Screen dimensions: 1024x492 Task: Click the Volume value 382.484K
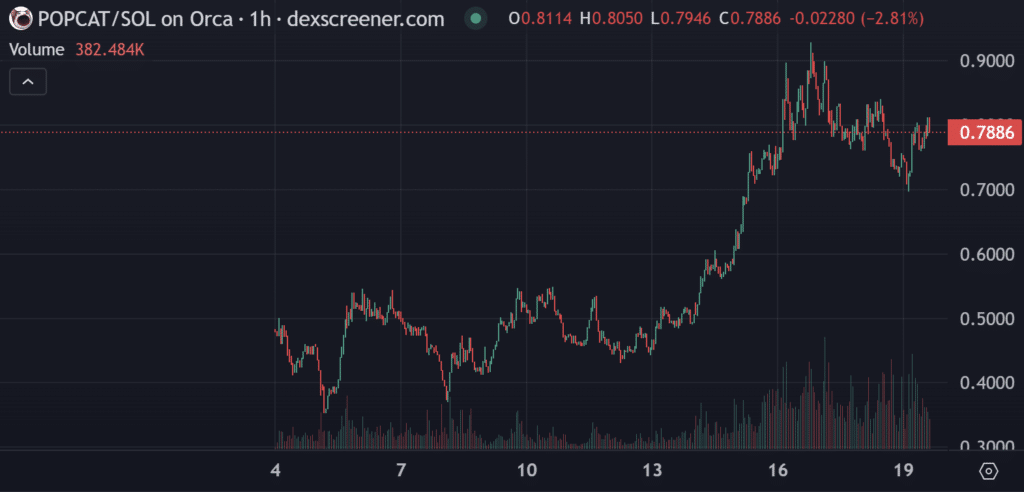coord(110,49)
